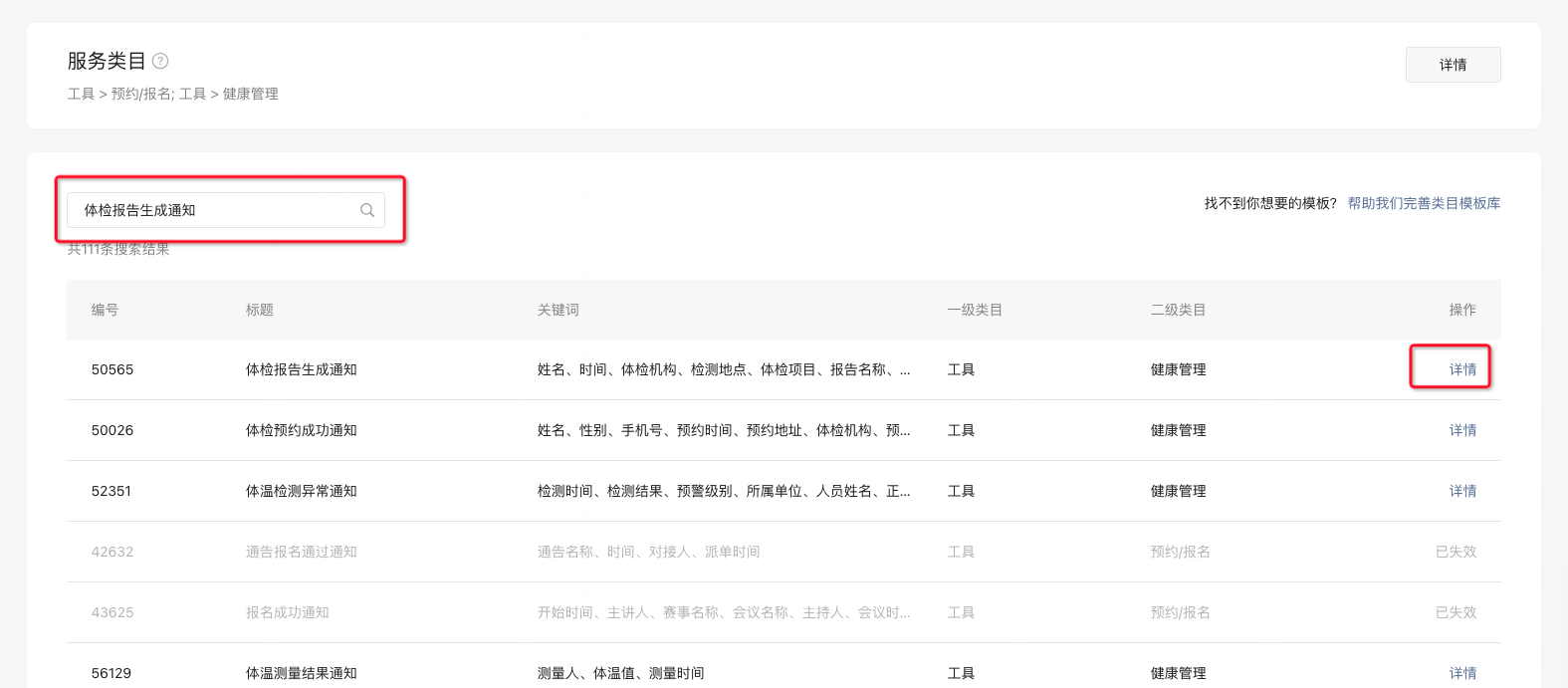The image size is (1568, 688).
Task: Click the keywords cell of template 52351
Action: (x=724, y=491)
